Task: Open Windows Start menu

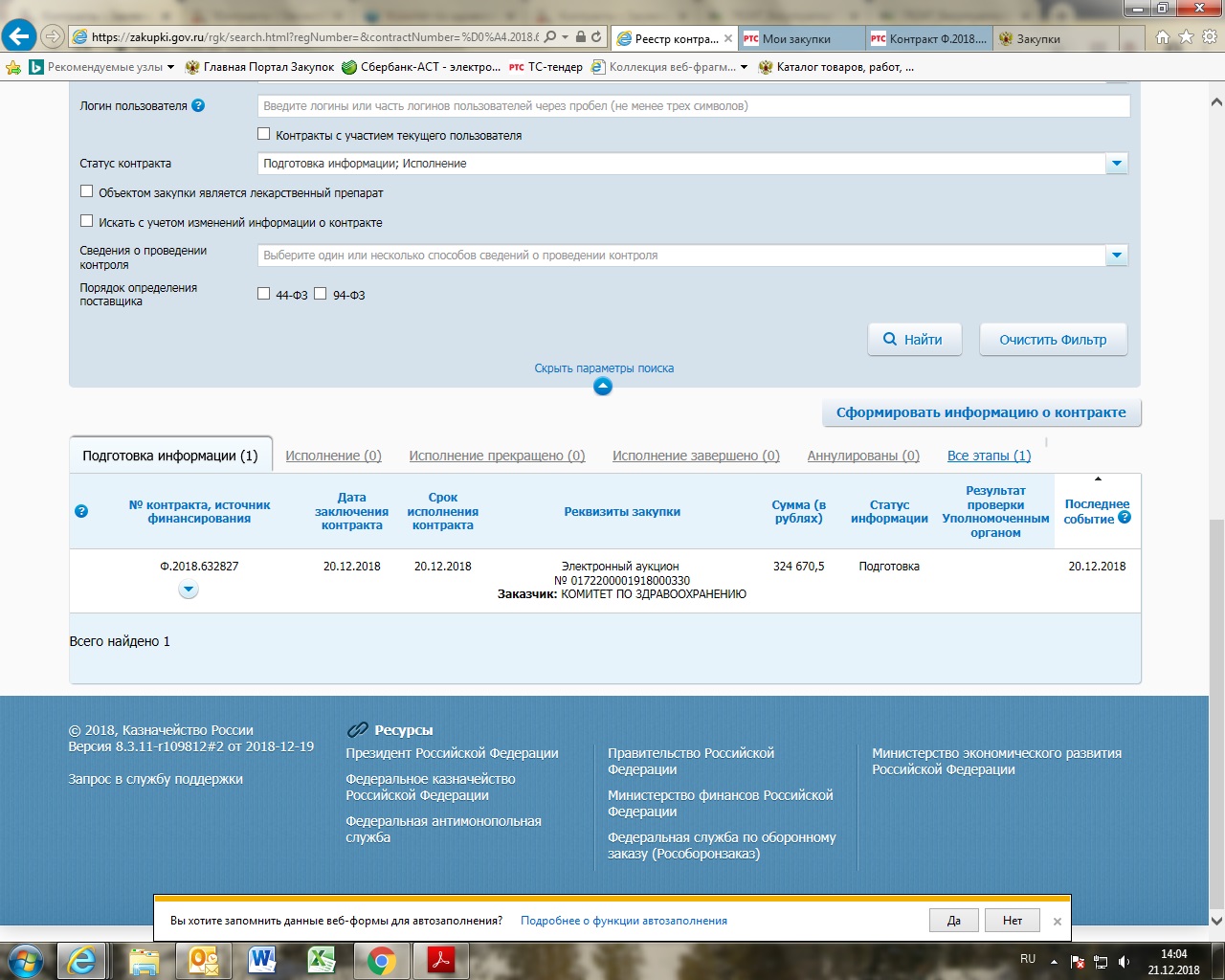Action: tap(25, 960)
